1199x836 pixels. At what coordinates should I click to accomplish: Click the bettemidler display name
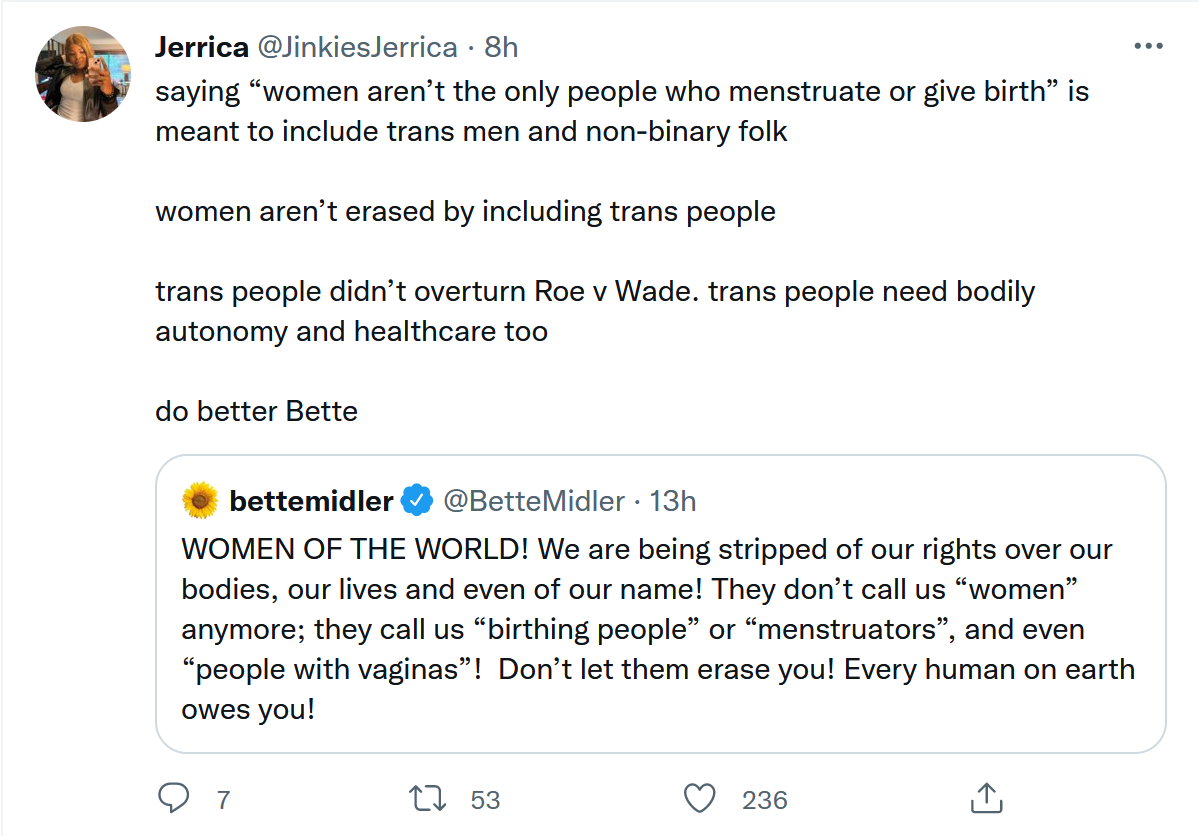tap(311, 501)
